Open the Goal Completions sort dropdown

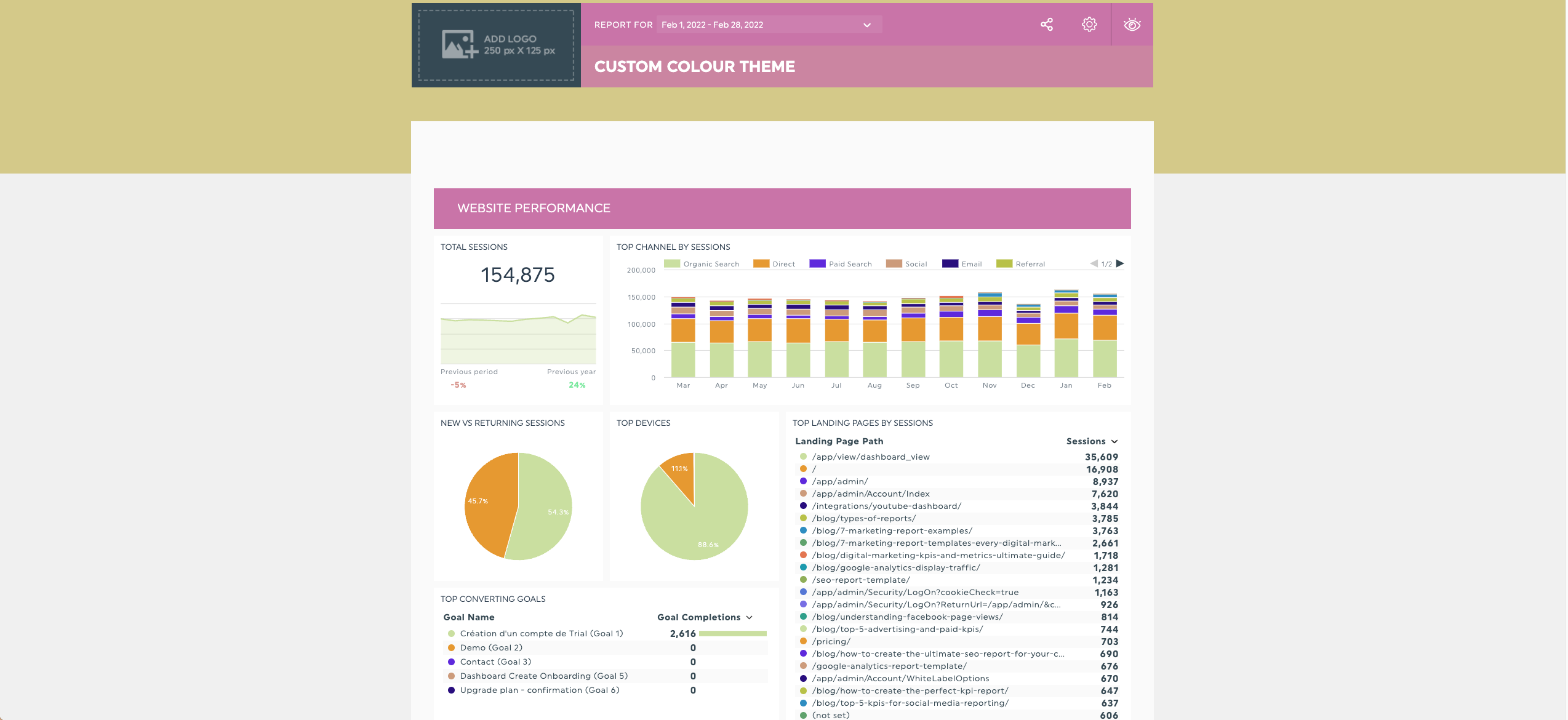point(749,617)
